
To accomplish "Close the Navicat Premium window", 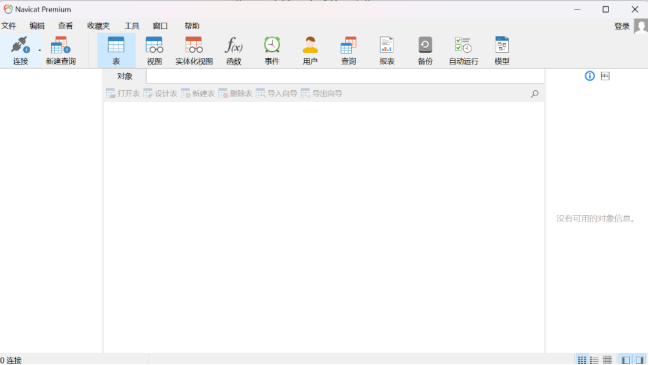I will point(635,9).
